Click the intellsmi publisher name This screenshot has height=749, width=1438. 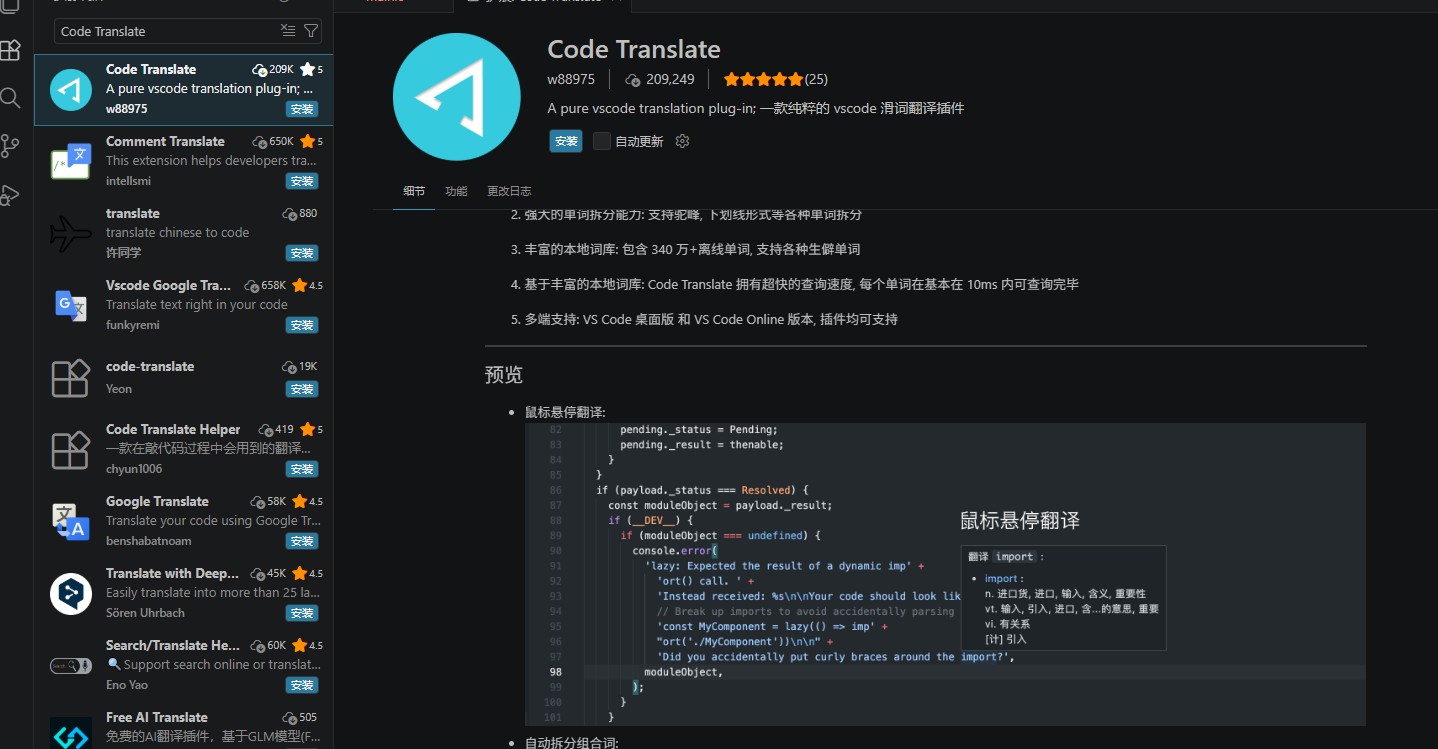(x=128, y=181)
